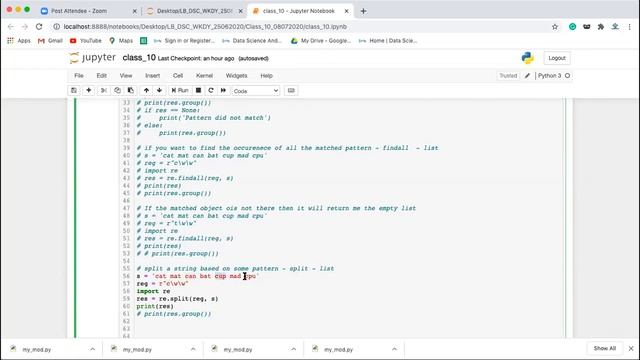The width and height of the screenshot is (640, 360).
Task: Click the localhost address bar
Action: click(x=302, y=27)
